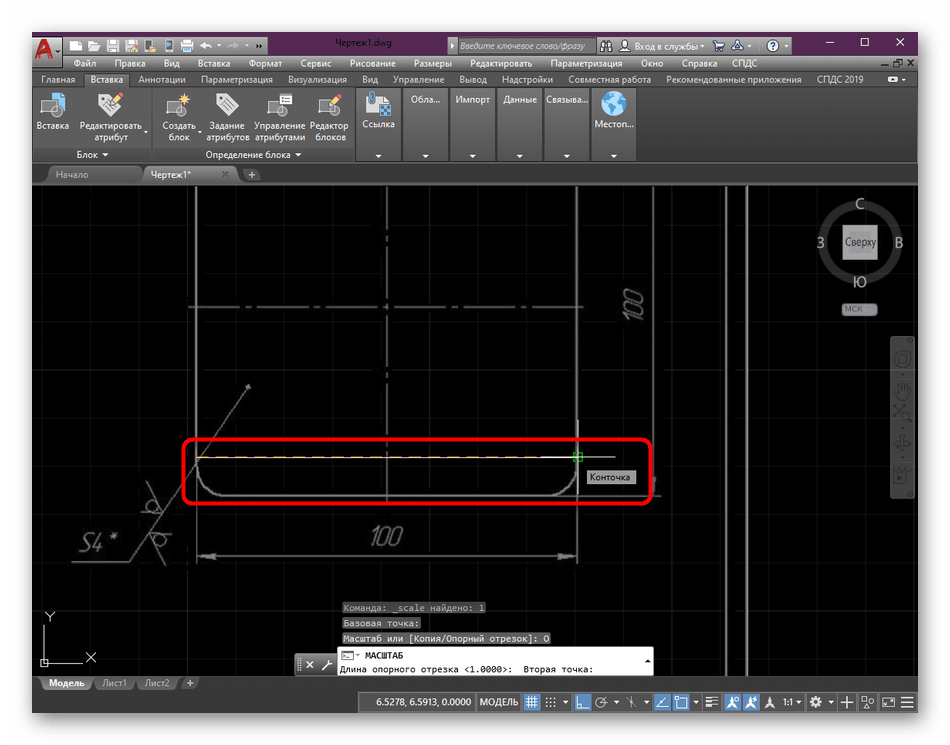The height and width of the screenshot is (745, 950).
Task: Click the Open file folder icon
Action: pyautogui.click(x=94, y=45)
